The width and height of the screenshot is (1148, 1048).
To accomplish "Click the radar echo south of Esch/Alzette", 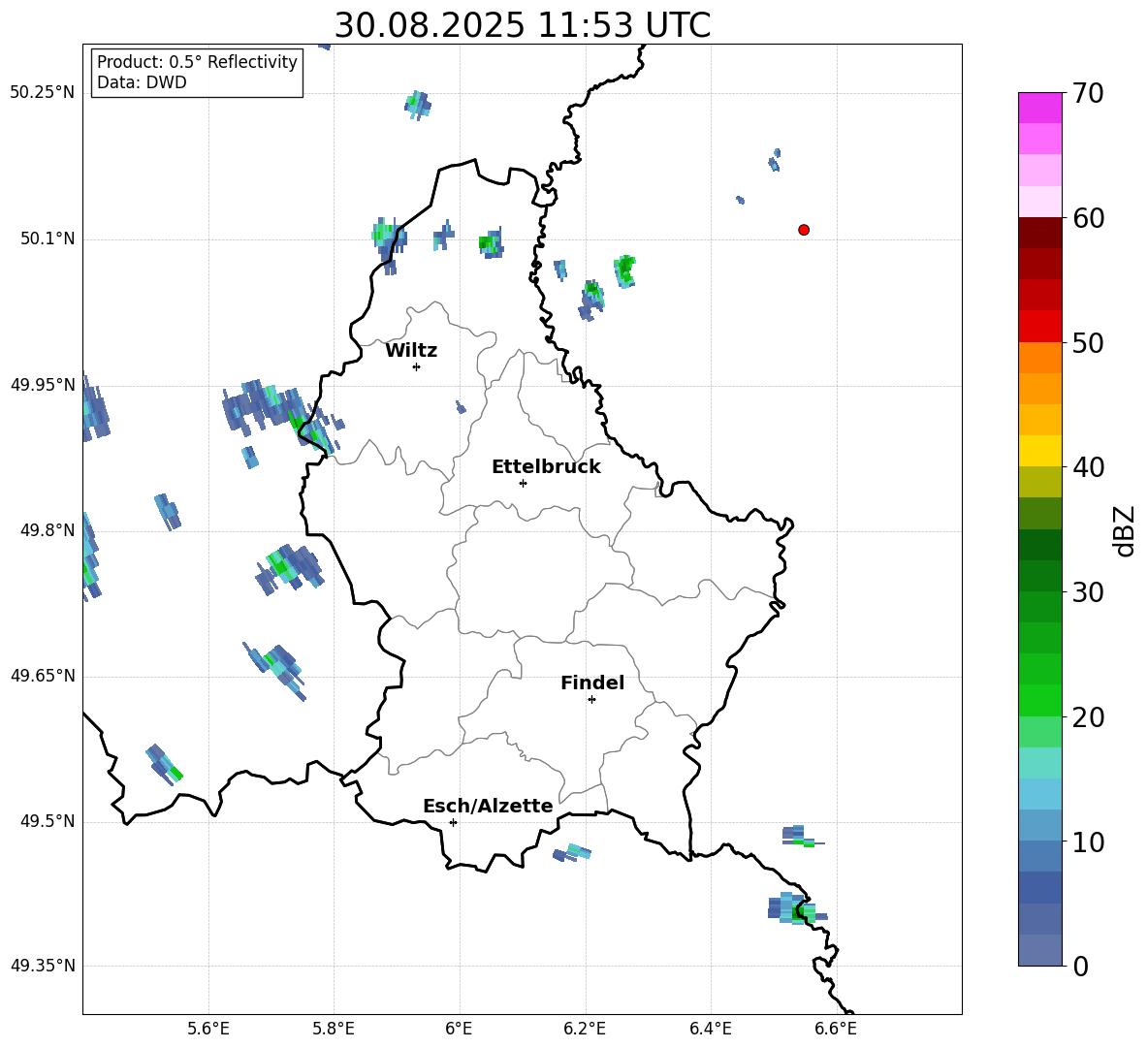I will [x=572, y=852].
